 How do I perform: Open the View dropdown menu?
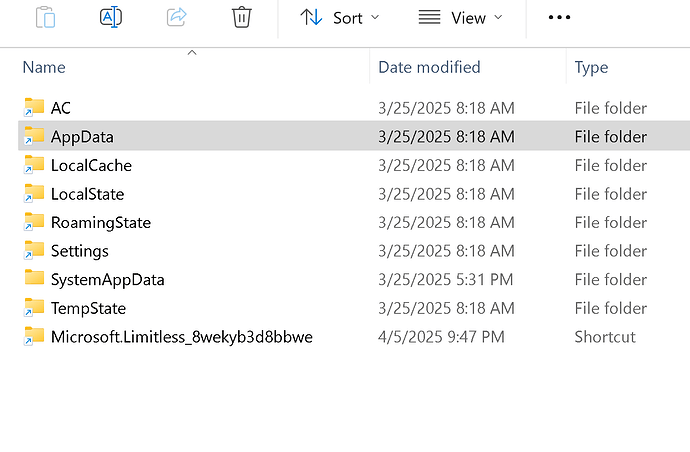pos(460,18)
